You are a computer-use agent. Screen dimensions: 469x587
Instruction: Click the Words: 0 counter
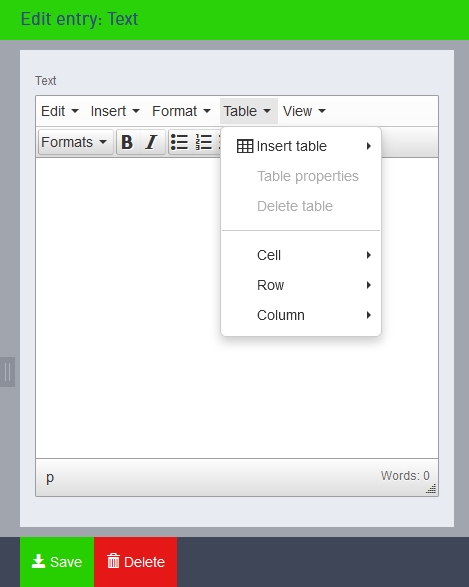(x=405, y=476)
